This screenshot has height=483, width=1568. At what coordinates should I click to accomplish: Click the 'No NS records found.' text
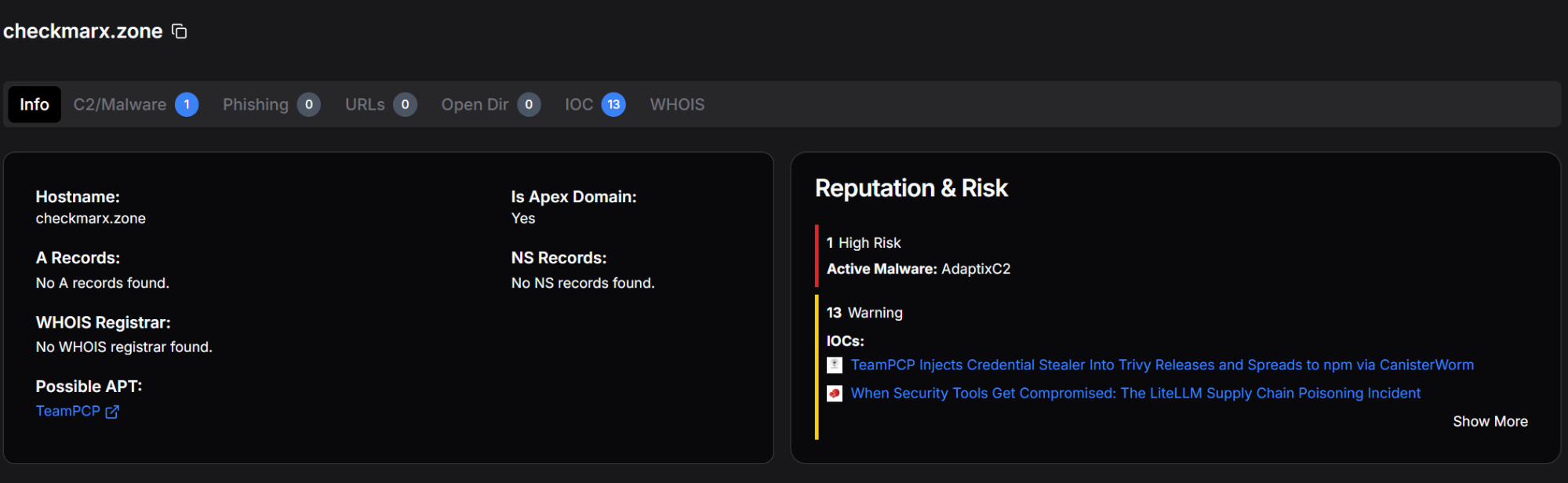[583, 283]
